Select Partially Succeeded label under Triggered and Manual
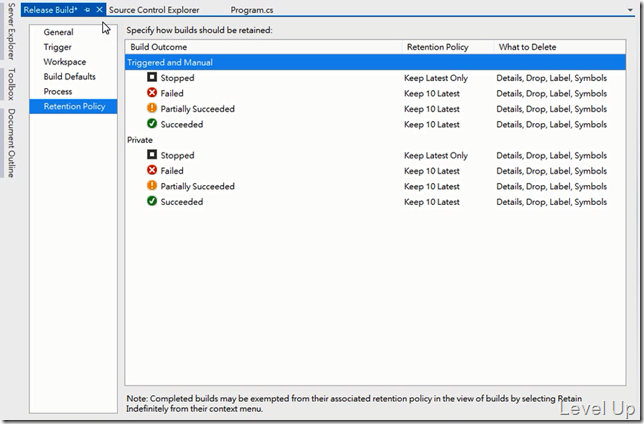The image size is (644, 424). point(198,109)
